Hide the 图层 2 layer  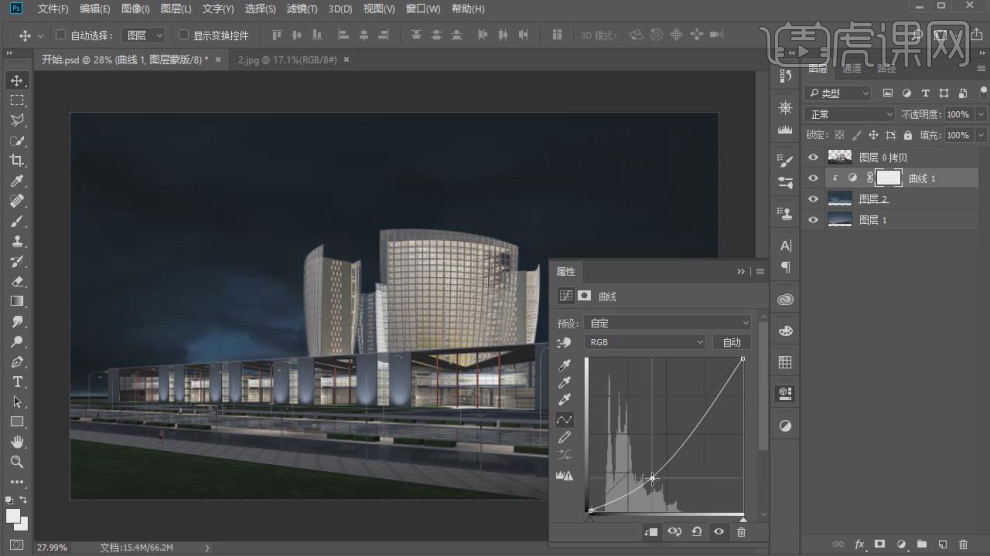[x=813, y=199]
